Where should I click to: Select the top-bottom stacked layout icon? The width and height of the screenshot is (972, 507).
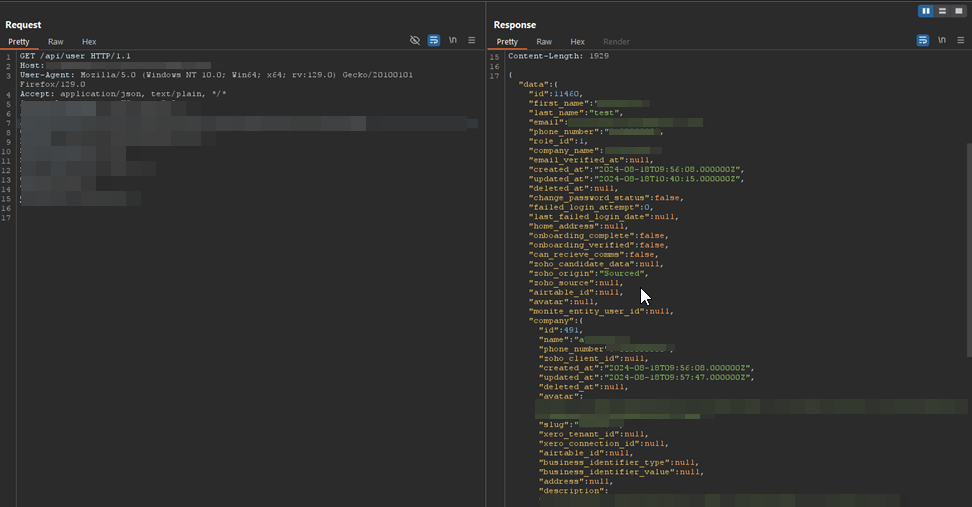point(942,11)
